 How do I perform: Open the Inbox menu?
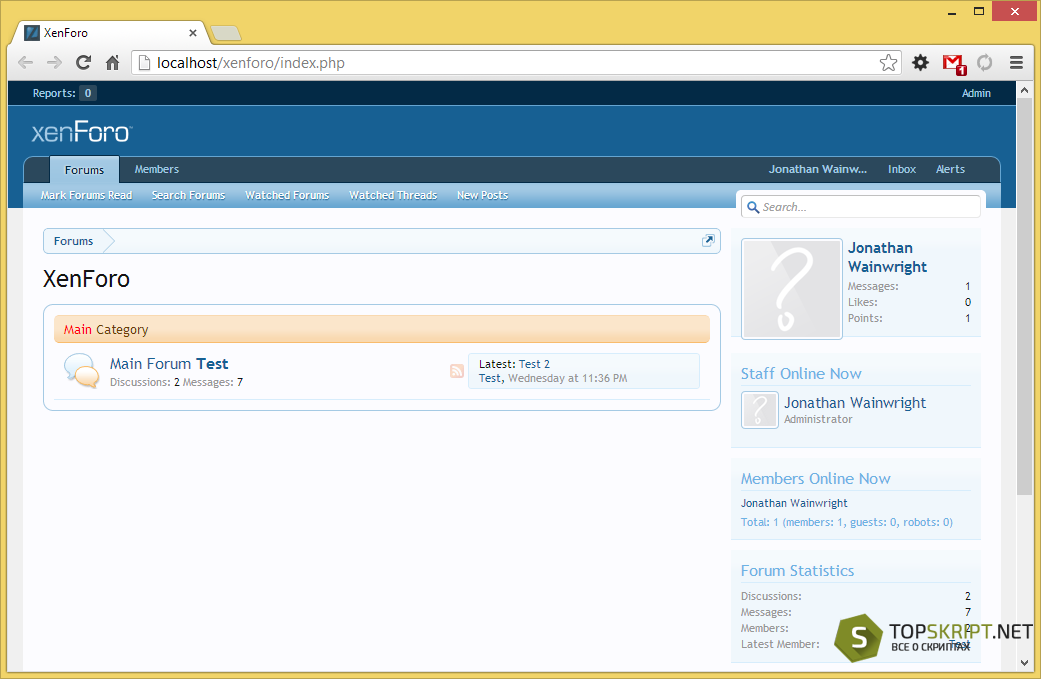point(902,169)
